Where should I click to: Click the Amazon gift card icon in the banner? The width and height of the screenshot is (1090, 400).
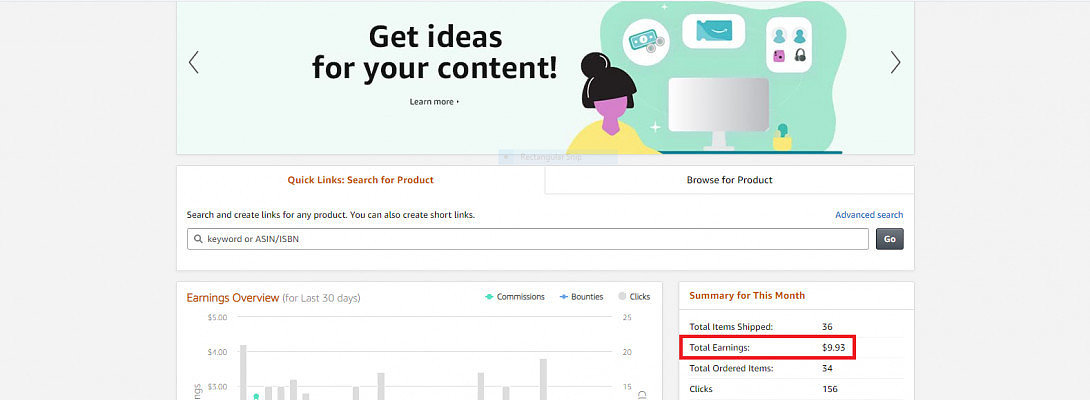(713, 31)
